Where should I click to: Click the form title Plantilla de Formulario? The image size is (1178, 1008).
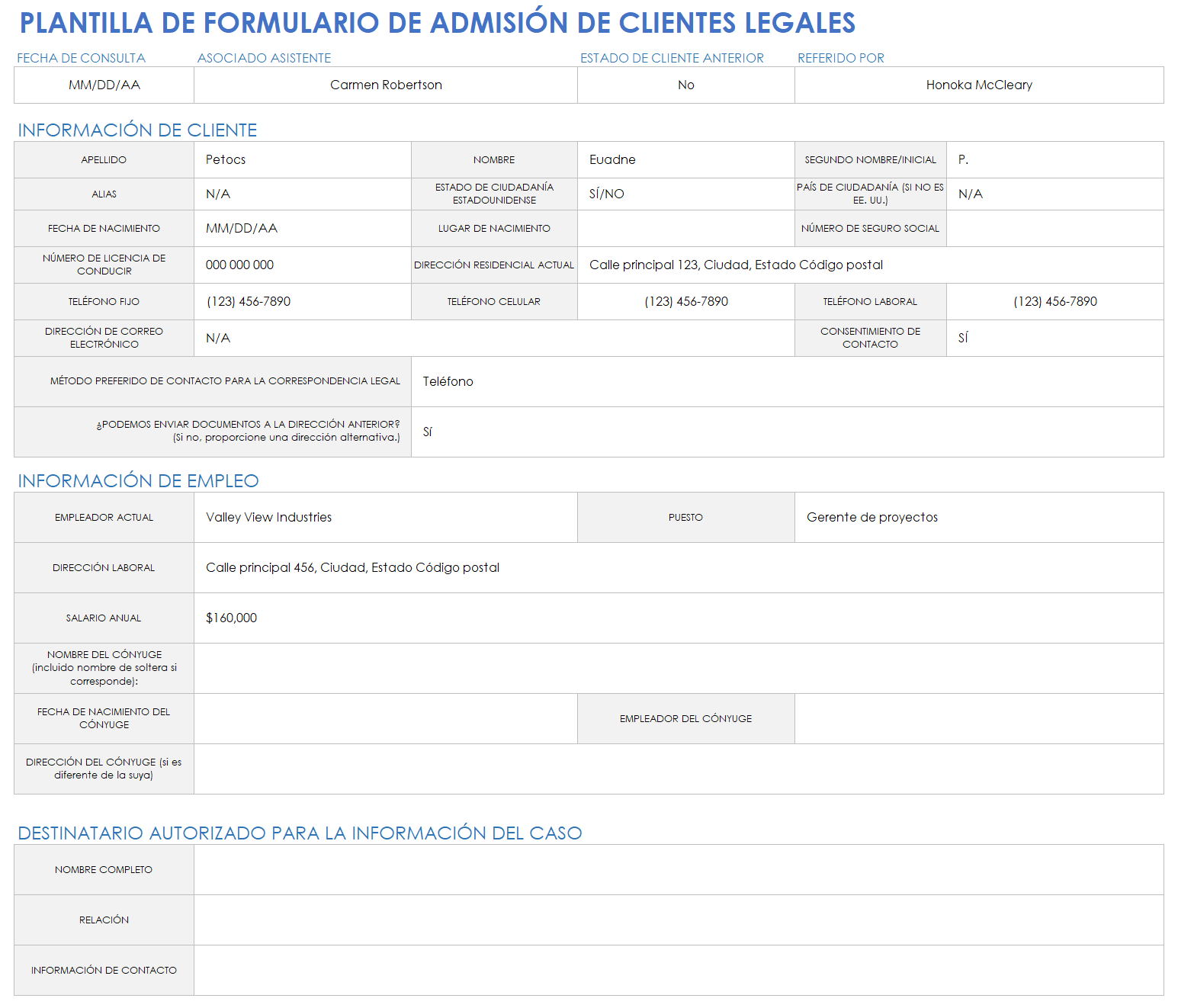437,23
